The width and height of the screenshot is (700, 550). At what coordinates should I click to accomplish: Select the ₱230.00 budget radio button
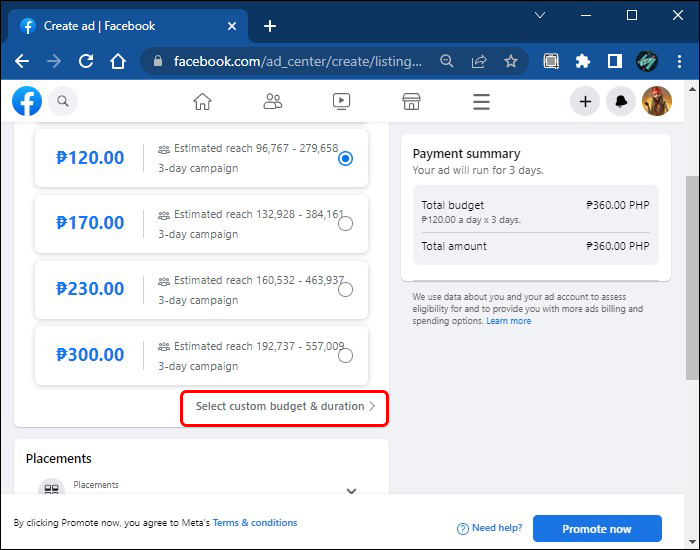point(345,290)
